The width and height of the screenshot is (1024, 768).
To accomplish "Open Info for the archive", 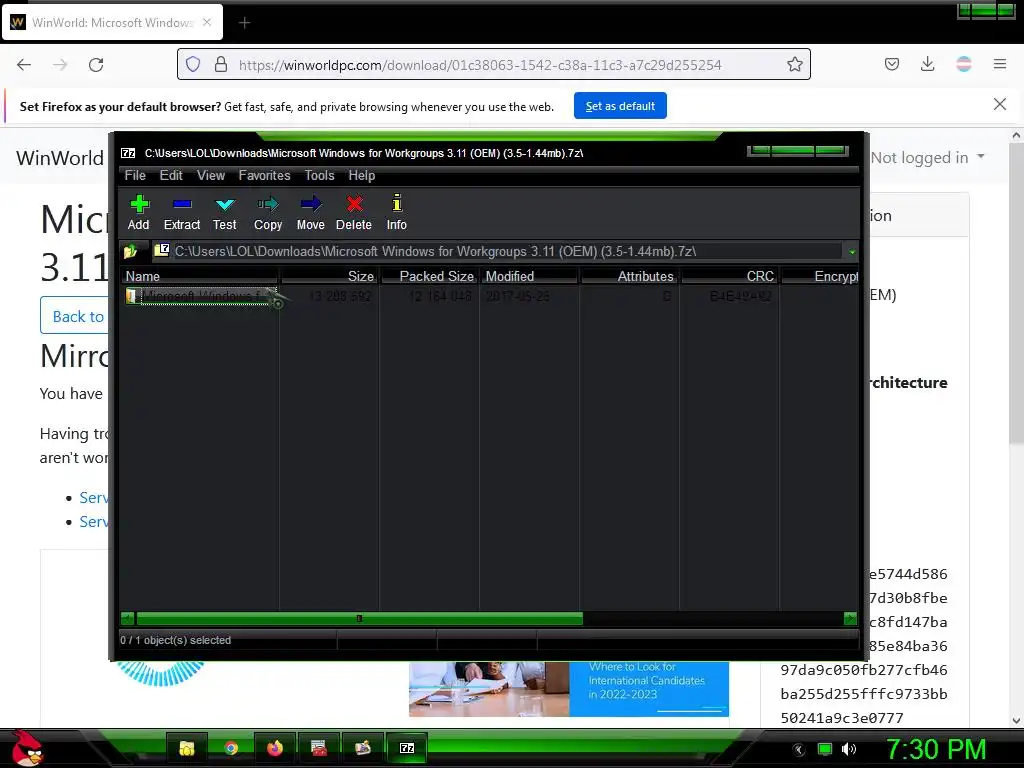I will point(396,212).
